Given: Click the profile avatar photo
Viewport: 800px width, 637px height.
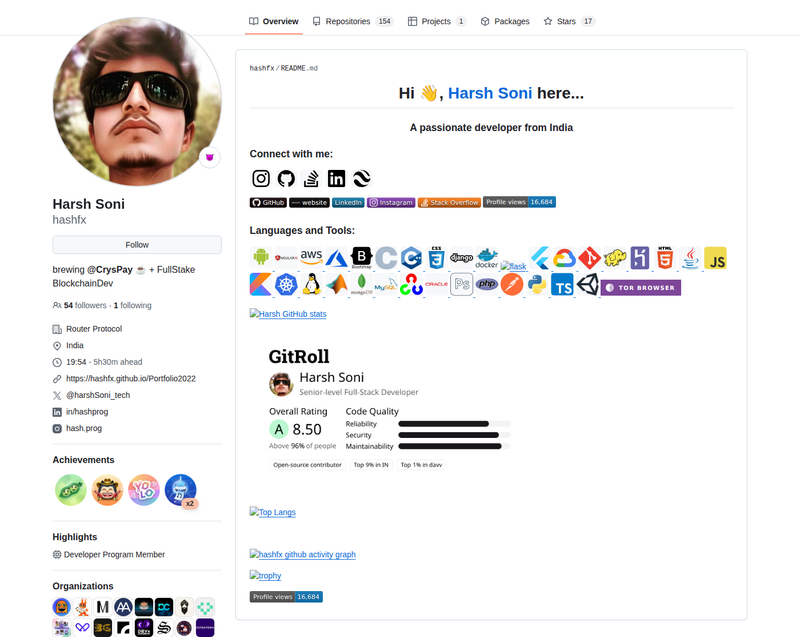Looking at the screenshot, I should coord(137,101).
